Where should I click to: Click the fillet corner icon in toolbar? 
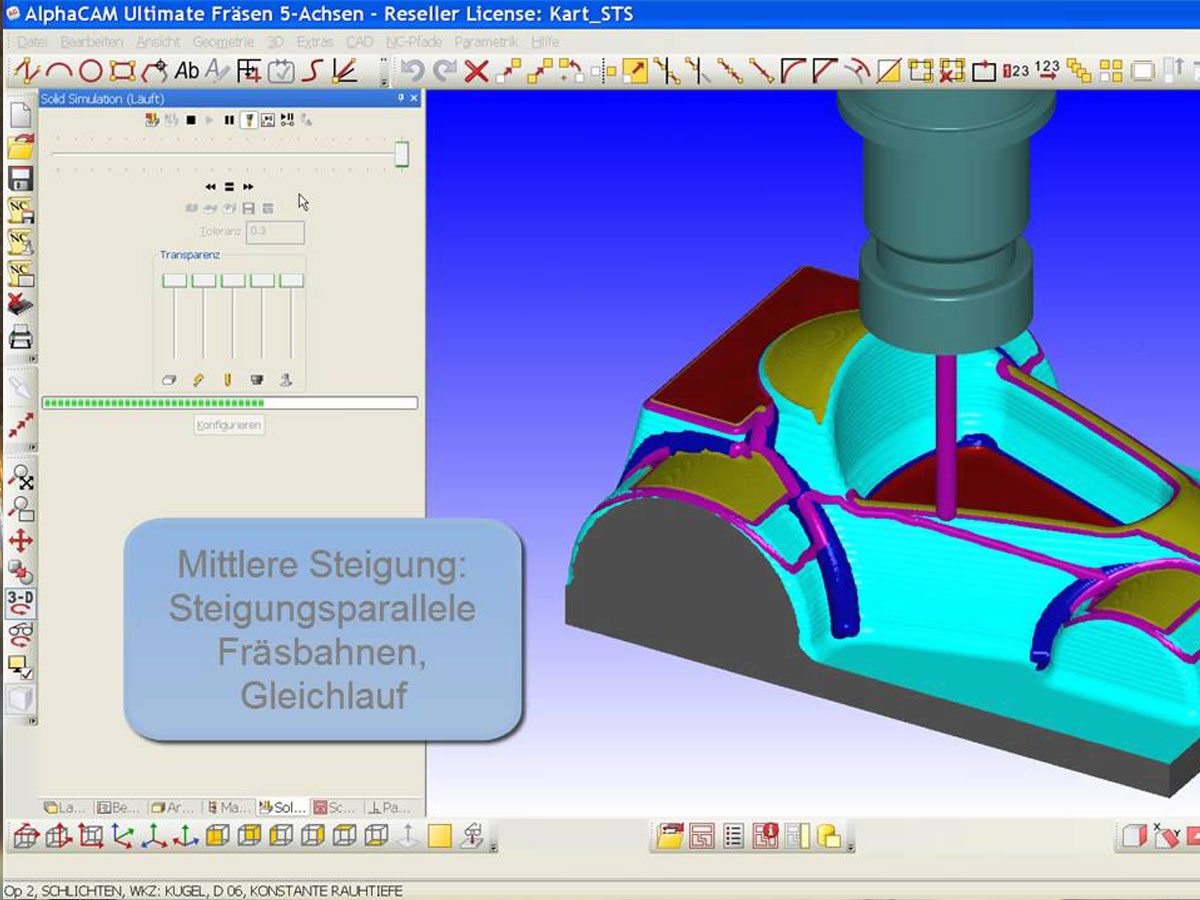794,71
